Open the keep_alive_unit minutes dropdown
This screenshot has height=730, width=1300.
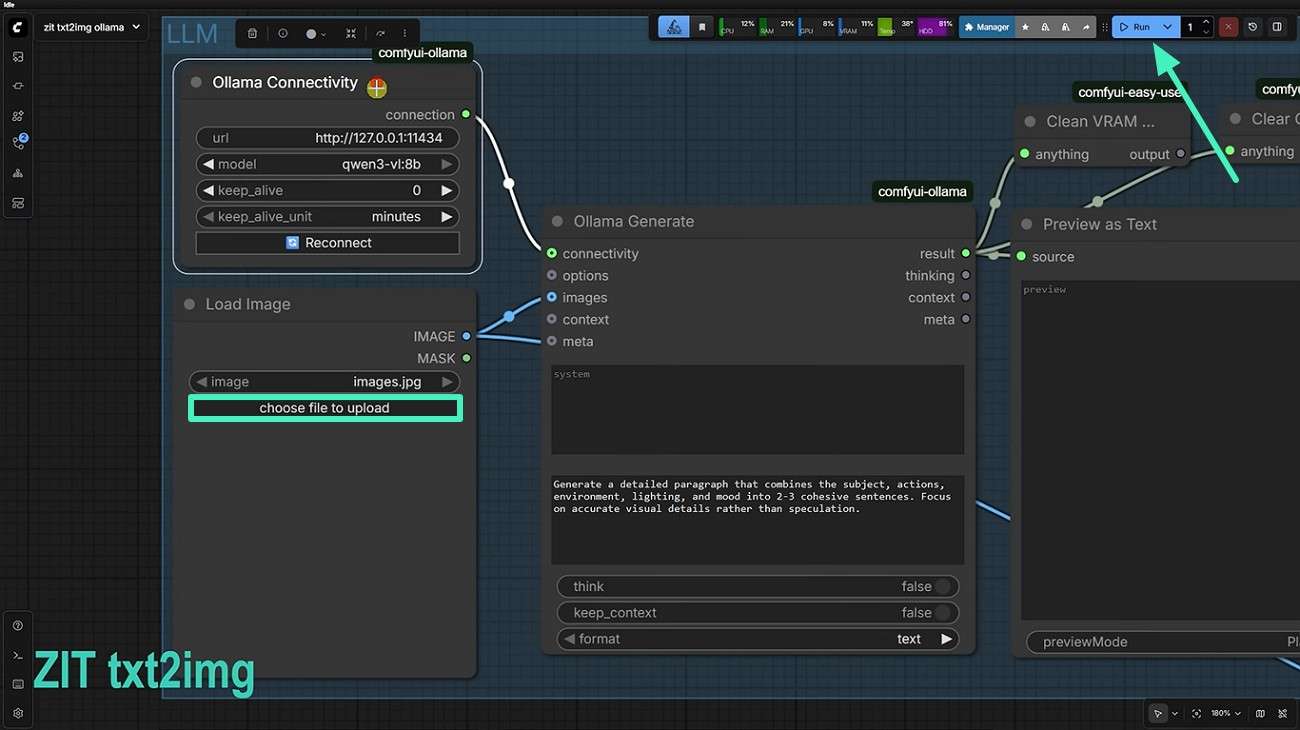(327, 216)
